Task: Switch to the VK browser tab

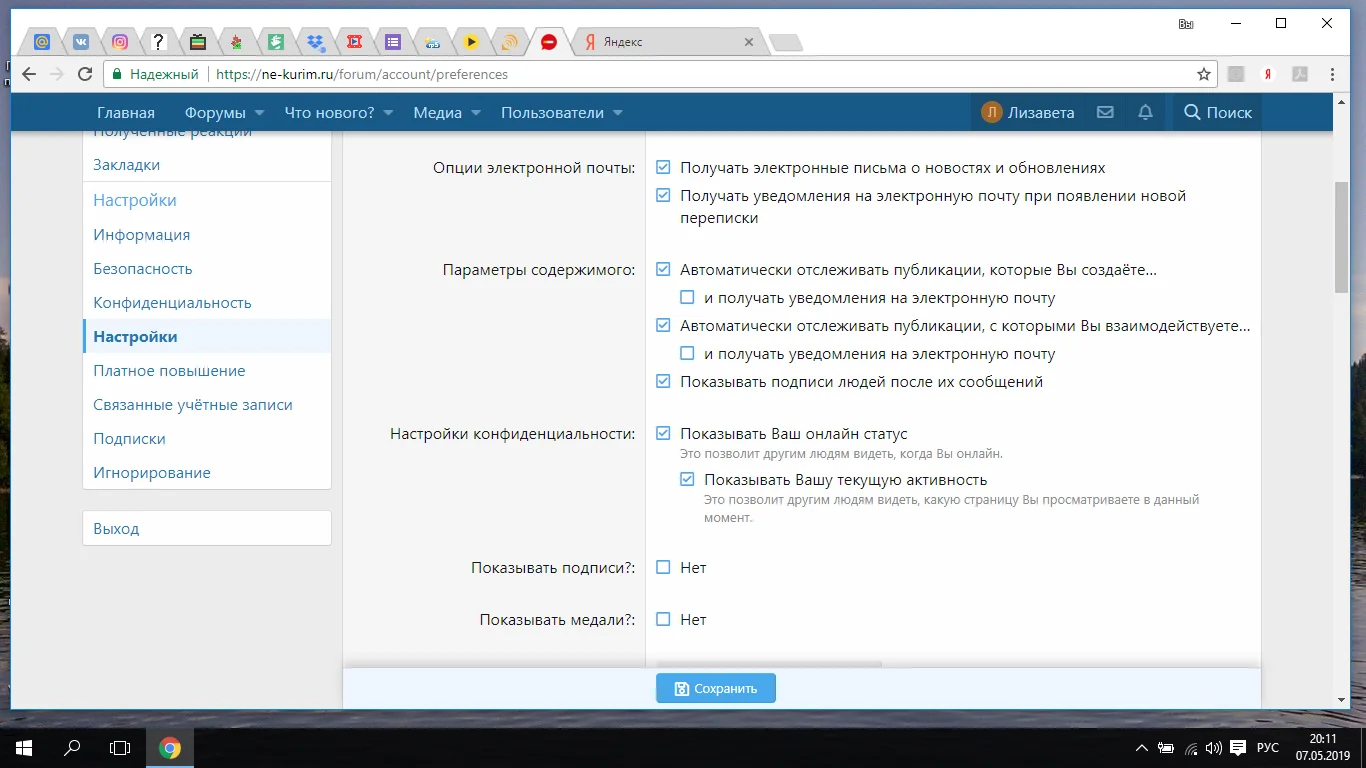Action: pos(81,41)
